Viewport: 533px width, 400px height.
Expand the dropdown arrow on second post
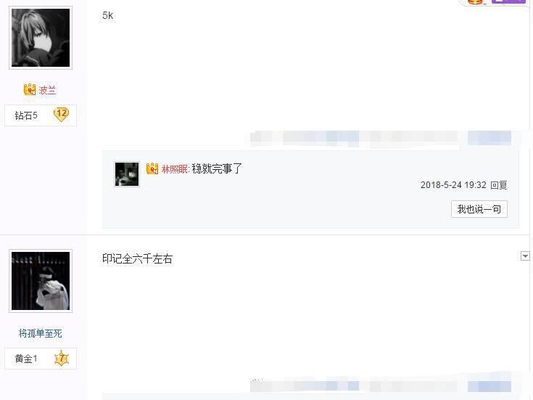click(525, 256)
